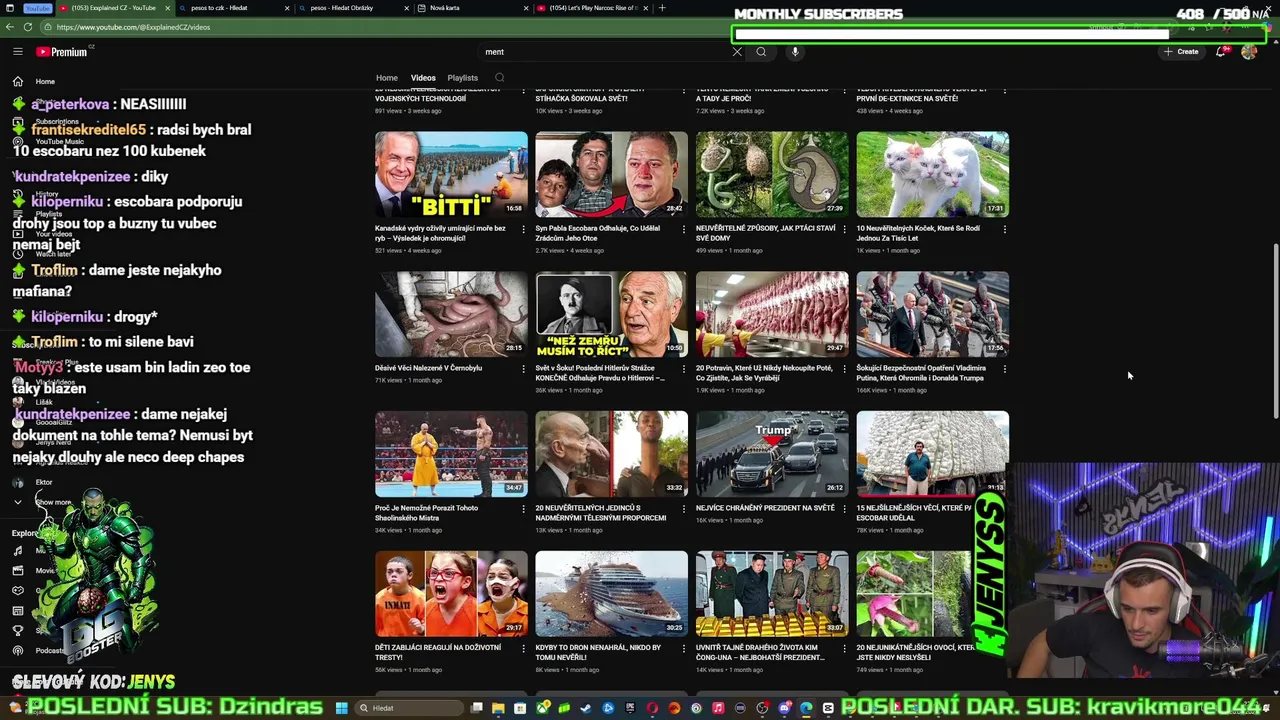Open title Nejvíce chráněný prezident na světě
The width and height of the screenshot is (1280, 720).
pyautogui.click(x=765, y=508)
